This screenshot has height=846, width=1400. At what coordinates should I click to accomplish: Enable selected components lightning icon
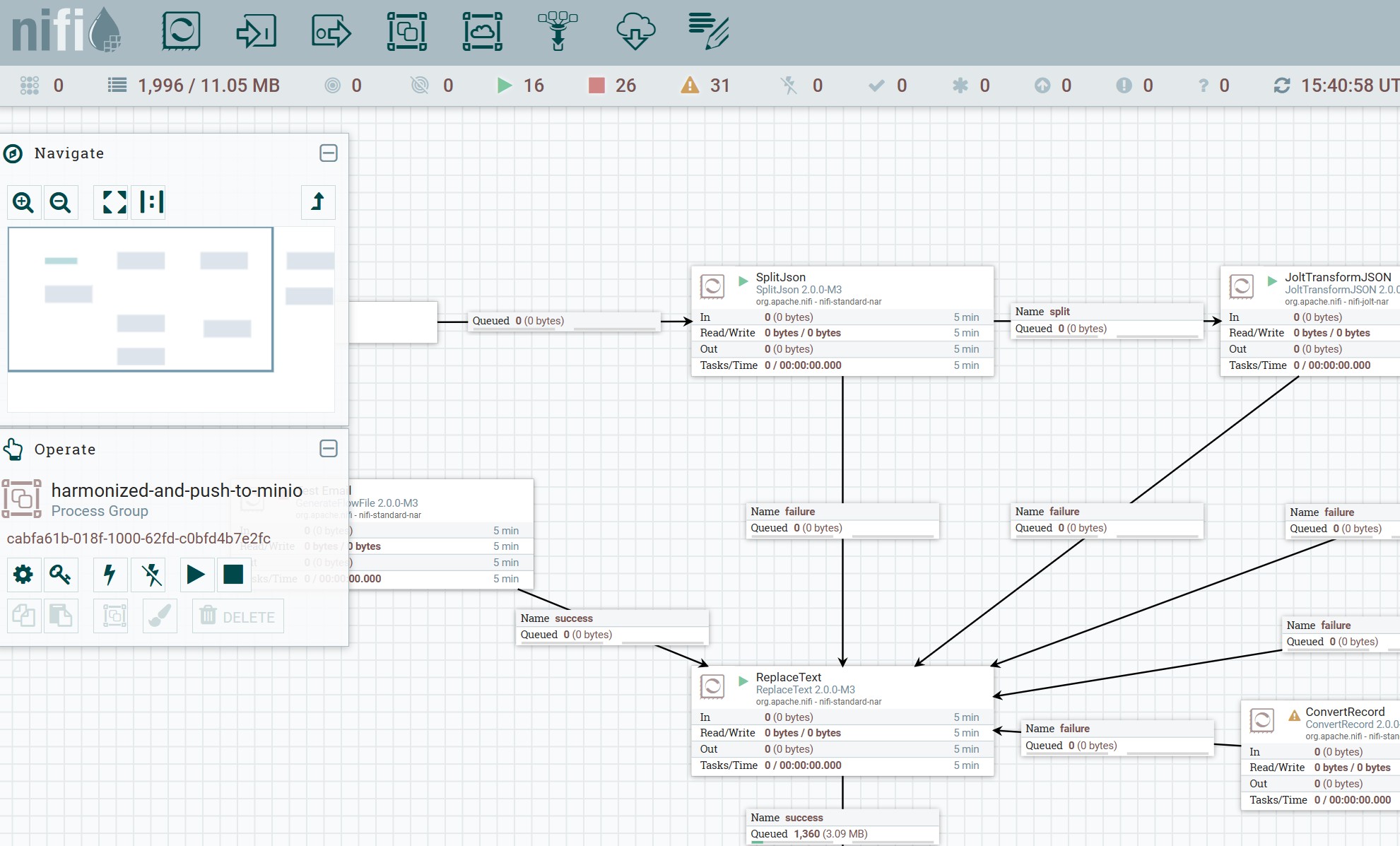[110, 575]
